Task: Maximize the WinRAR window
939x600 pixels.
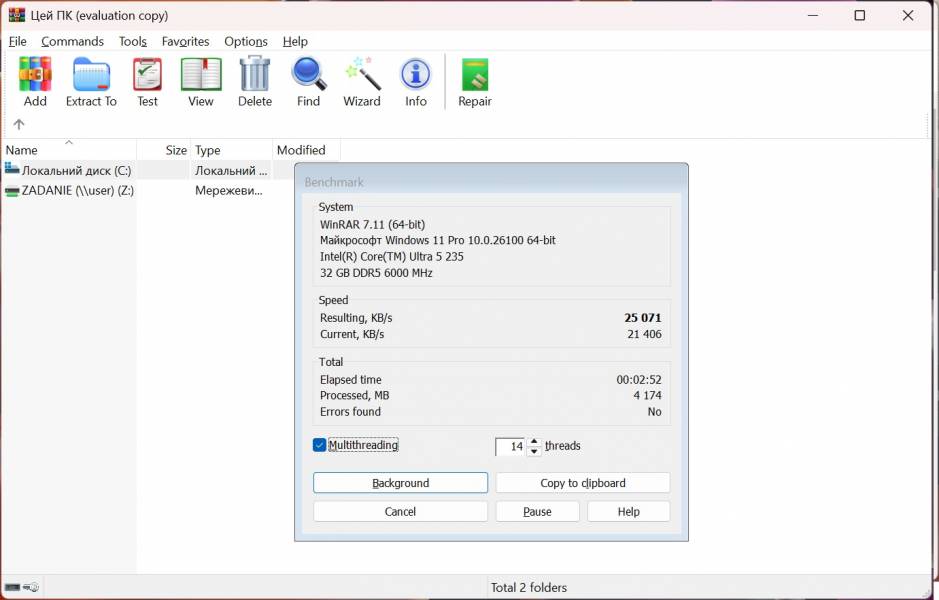Action: tap(859, 15)
